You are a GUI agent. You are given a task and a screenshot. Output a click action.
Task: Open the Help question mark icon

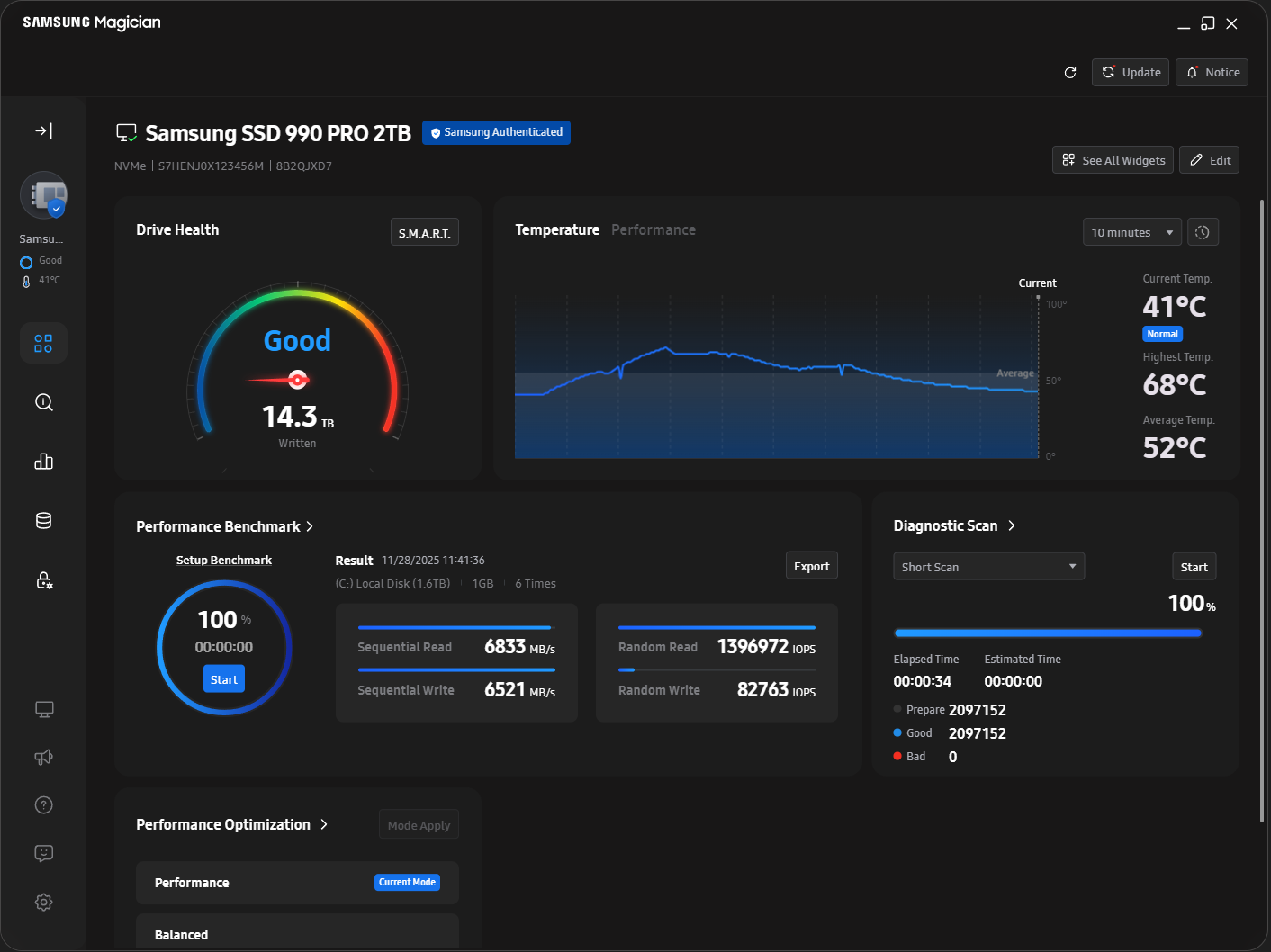43,804
